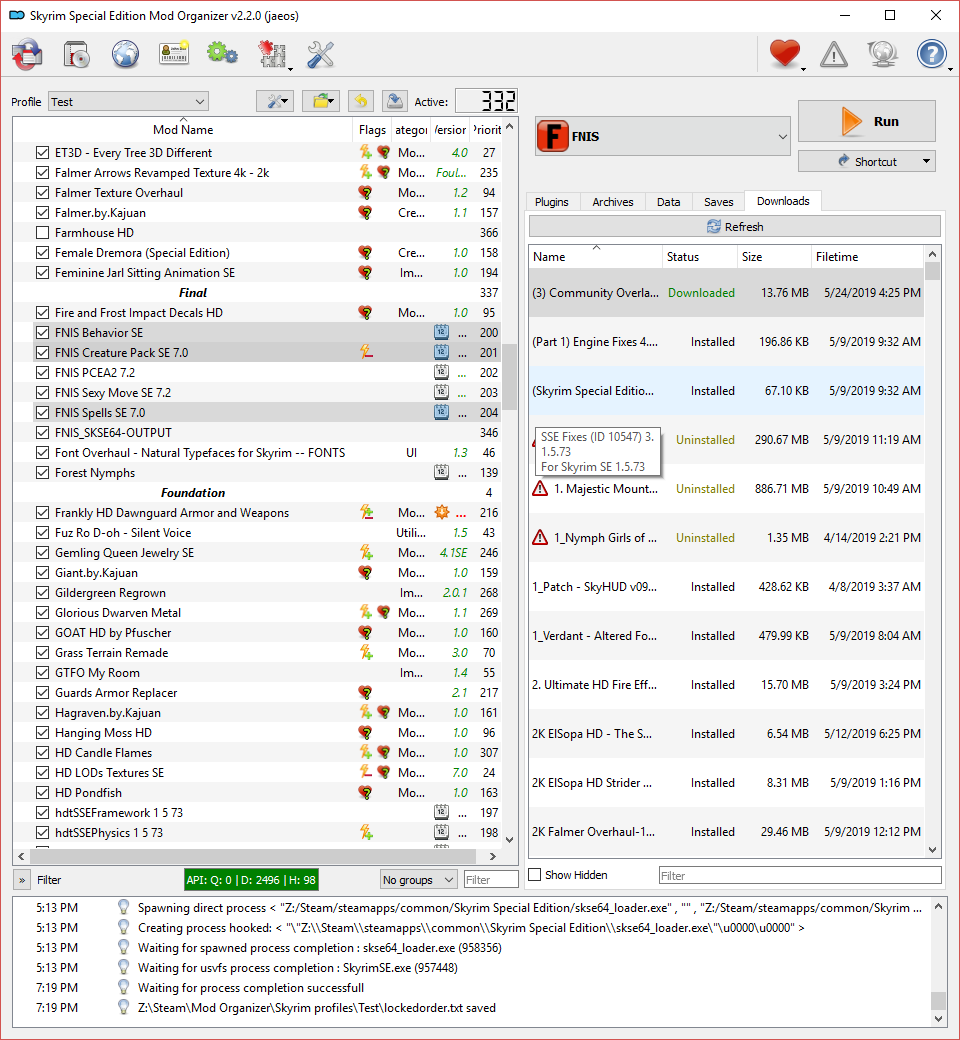Sort downloads by Filetime column header

[867, 257]
